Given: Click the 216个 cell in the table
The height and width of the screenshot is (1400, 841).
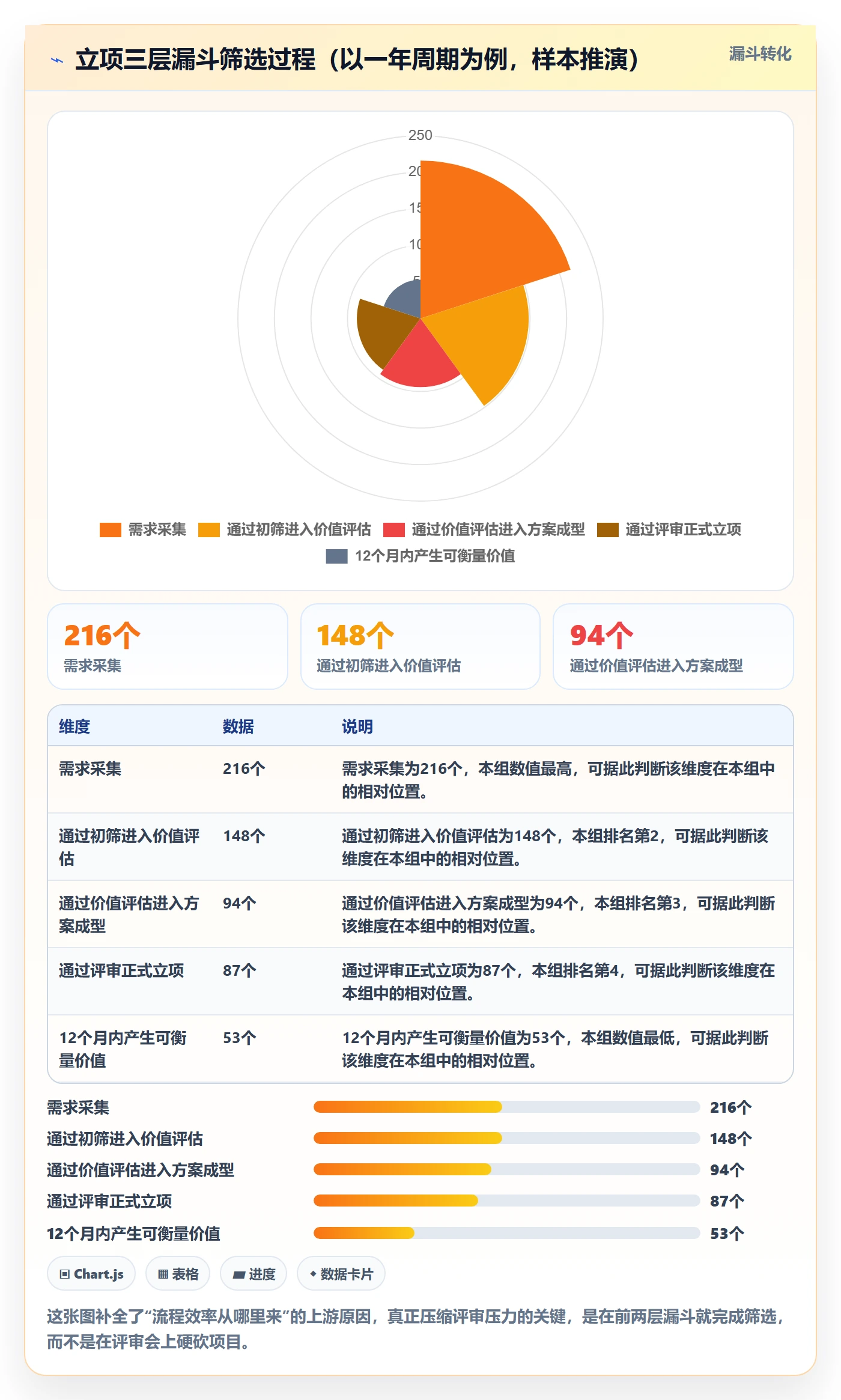Looking at the screenshot, I should (x=244, y=768).
